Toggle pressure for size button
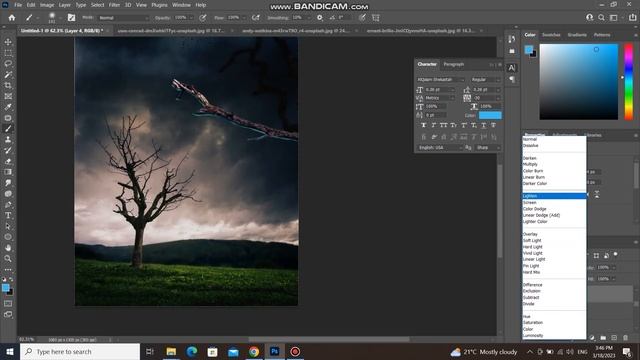 362,18
